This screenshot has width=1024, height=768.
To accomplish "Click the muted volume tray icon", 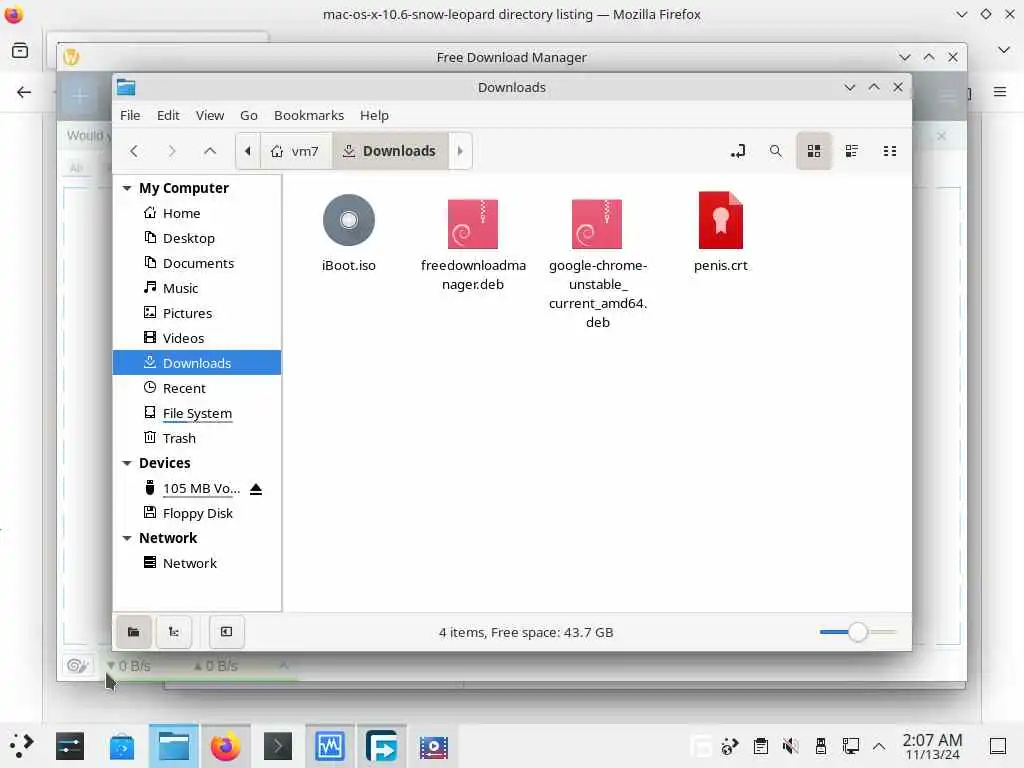I will (x=791, y=746).
